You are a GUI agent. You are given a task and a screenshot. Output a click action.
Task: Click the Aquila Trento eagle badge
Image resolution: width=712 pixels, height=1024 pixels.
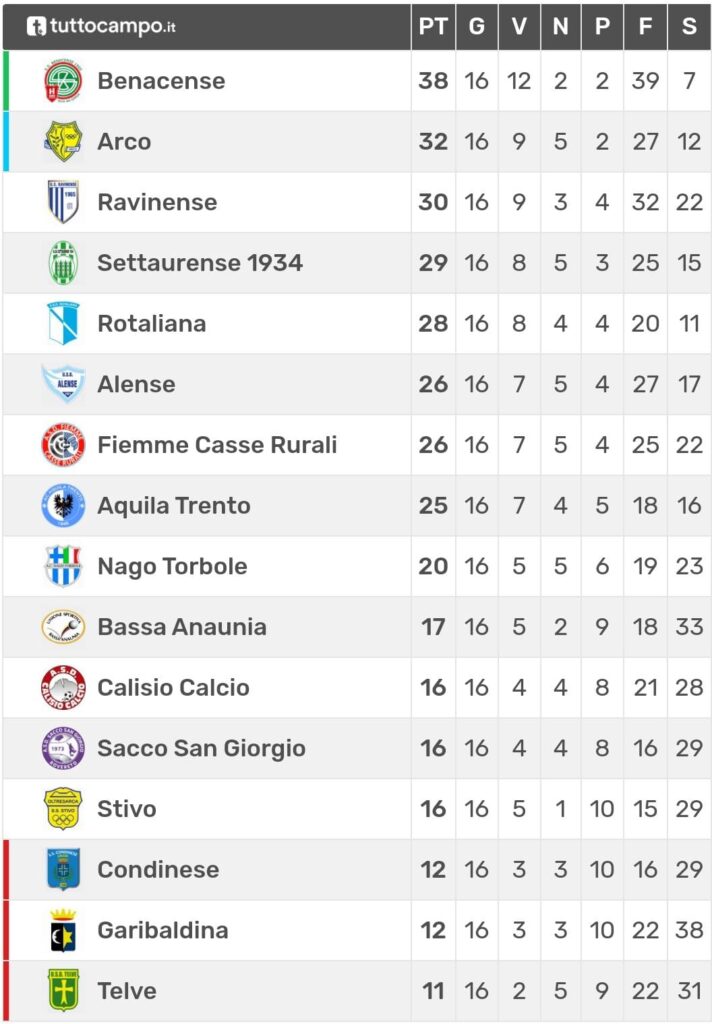[x=63, y=505]
